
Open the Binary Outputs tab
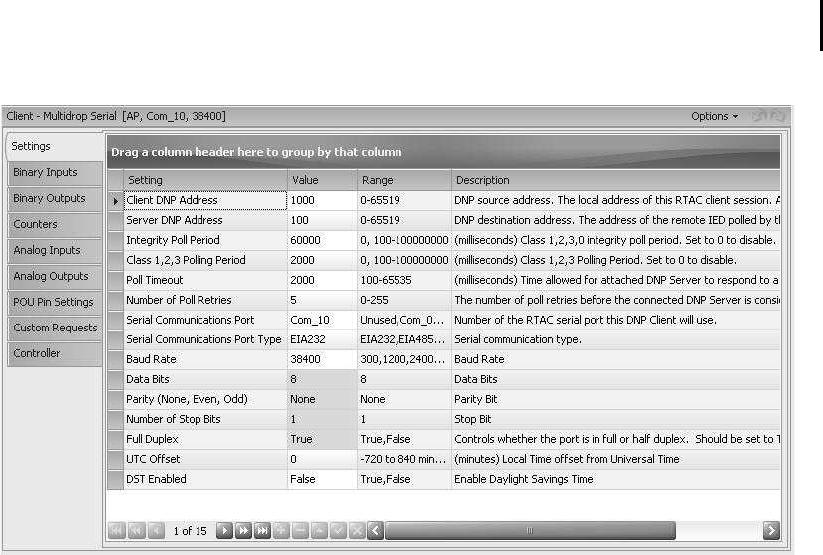[55, 198]
